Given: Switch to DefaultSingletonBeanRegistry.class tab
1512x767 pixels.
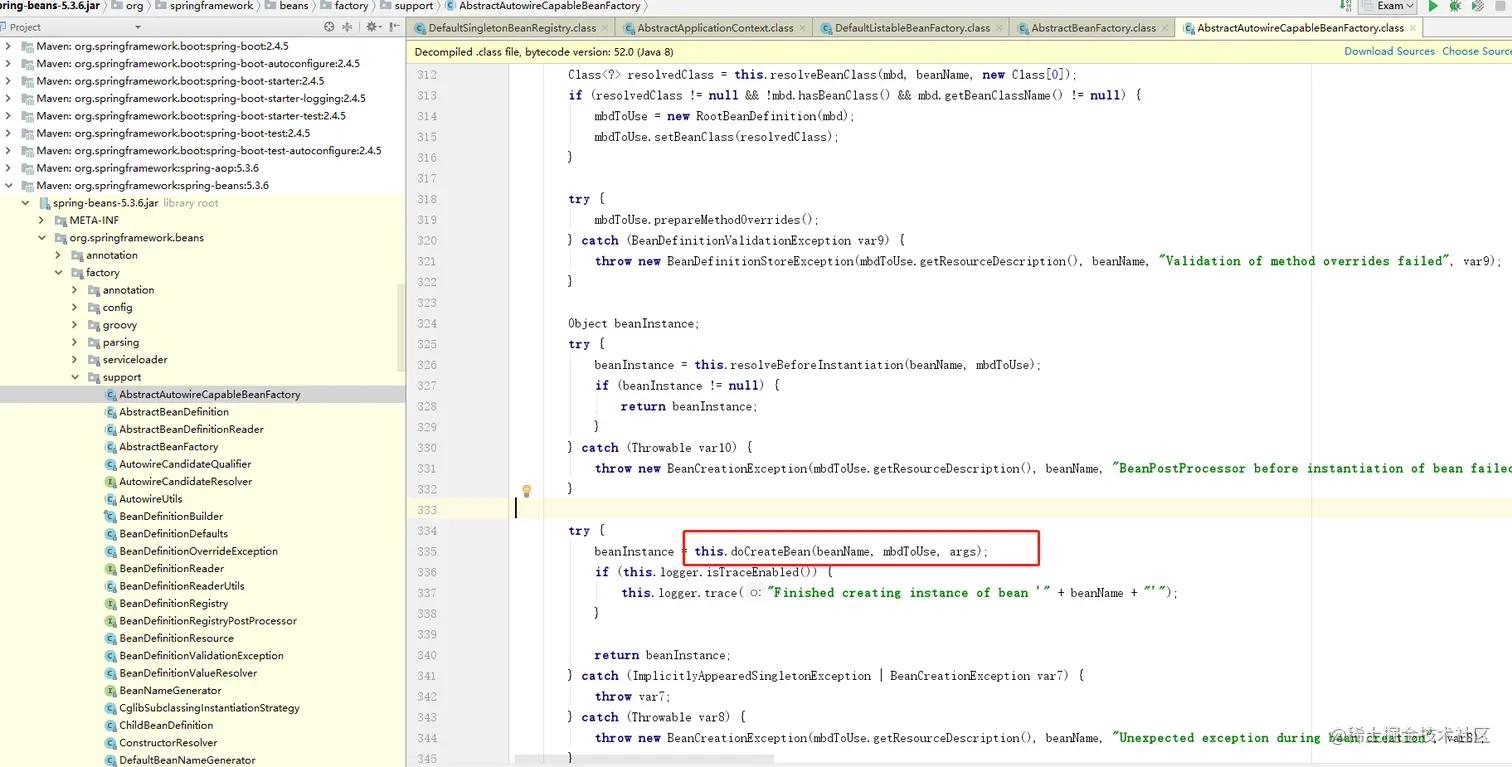Looking at the screenshot, I should (511, 28).
